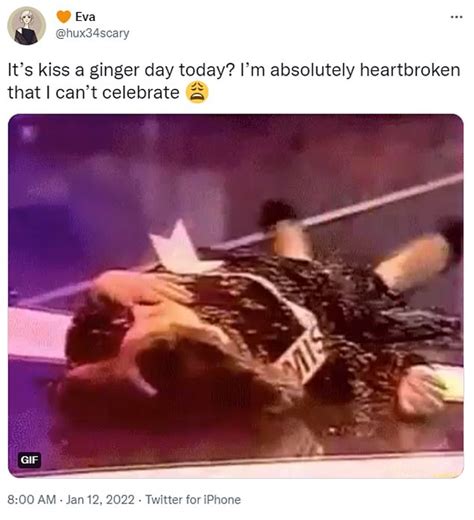Click the Jan 12, 2022 date
The height and width of the screenshot is (520, 474).
pos(100,500)
